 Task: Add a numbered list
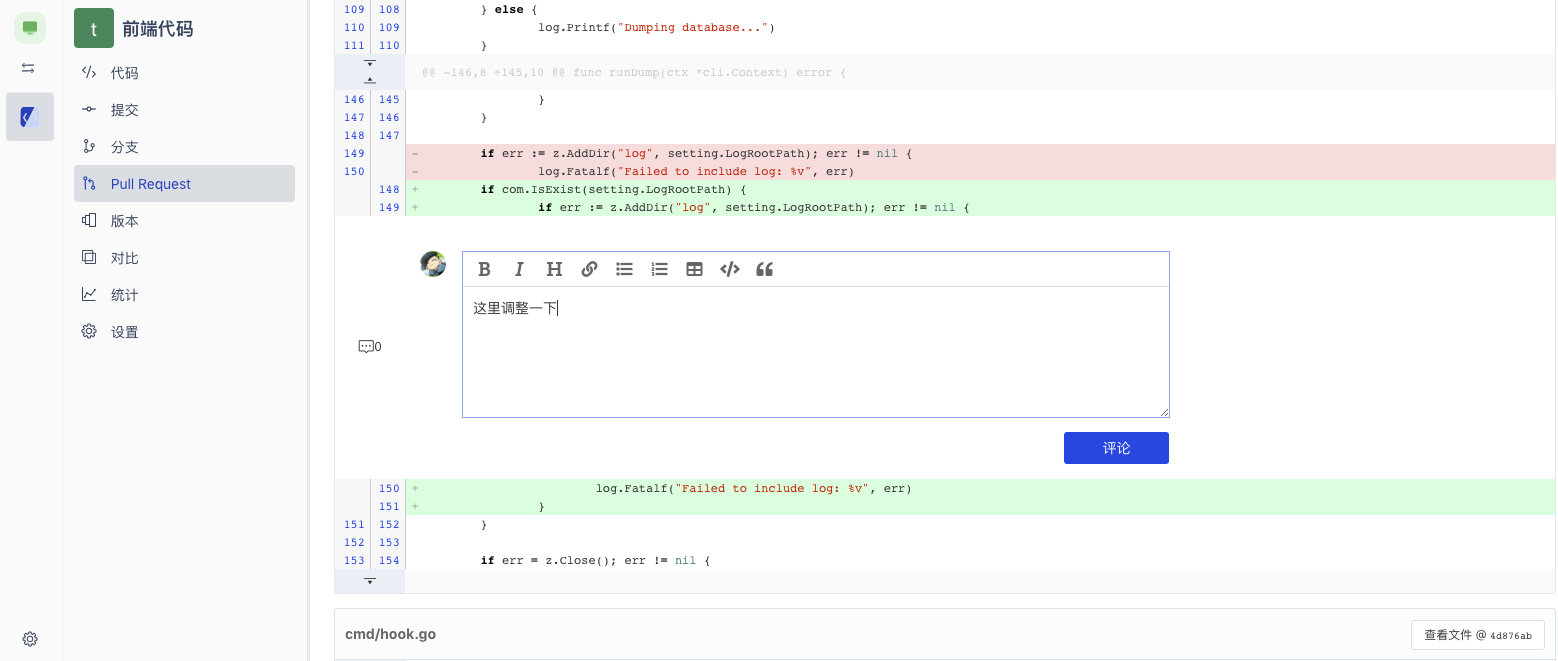pyautogui.click(x=659, y=269)
